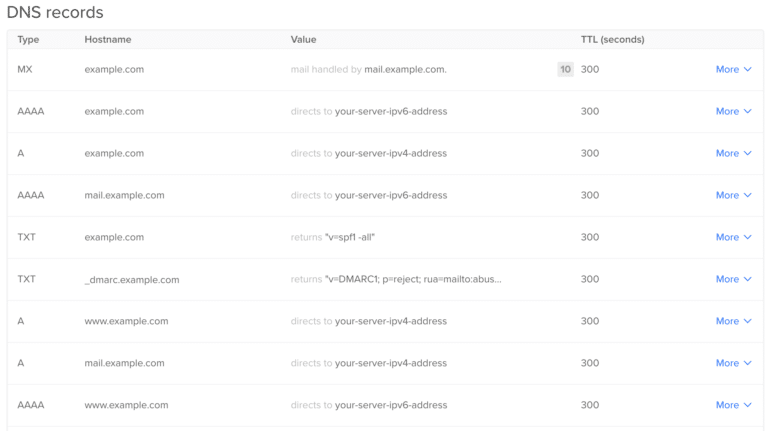Select the www.example.com hostname in A row

coord(126,322)
